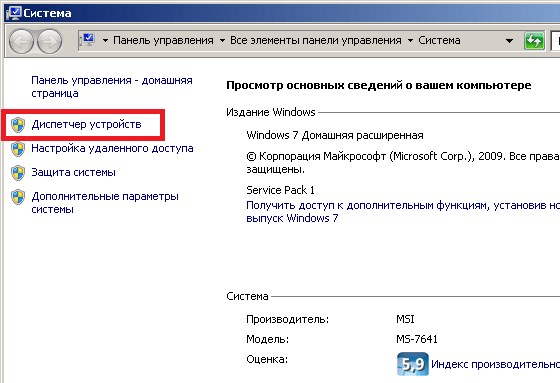Screen dimensions: 560x383
Task: Open Диспетчер устройств link
Action: tap(86, 124)
